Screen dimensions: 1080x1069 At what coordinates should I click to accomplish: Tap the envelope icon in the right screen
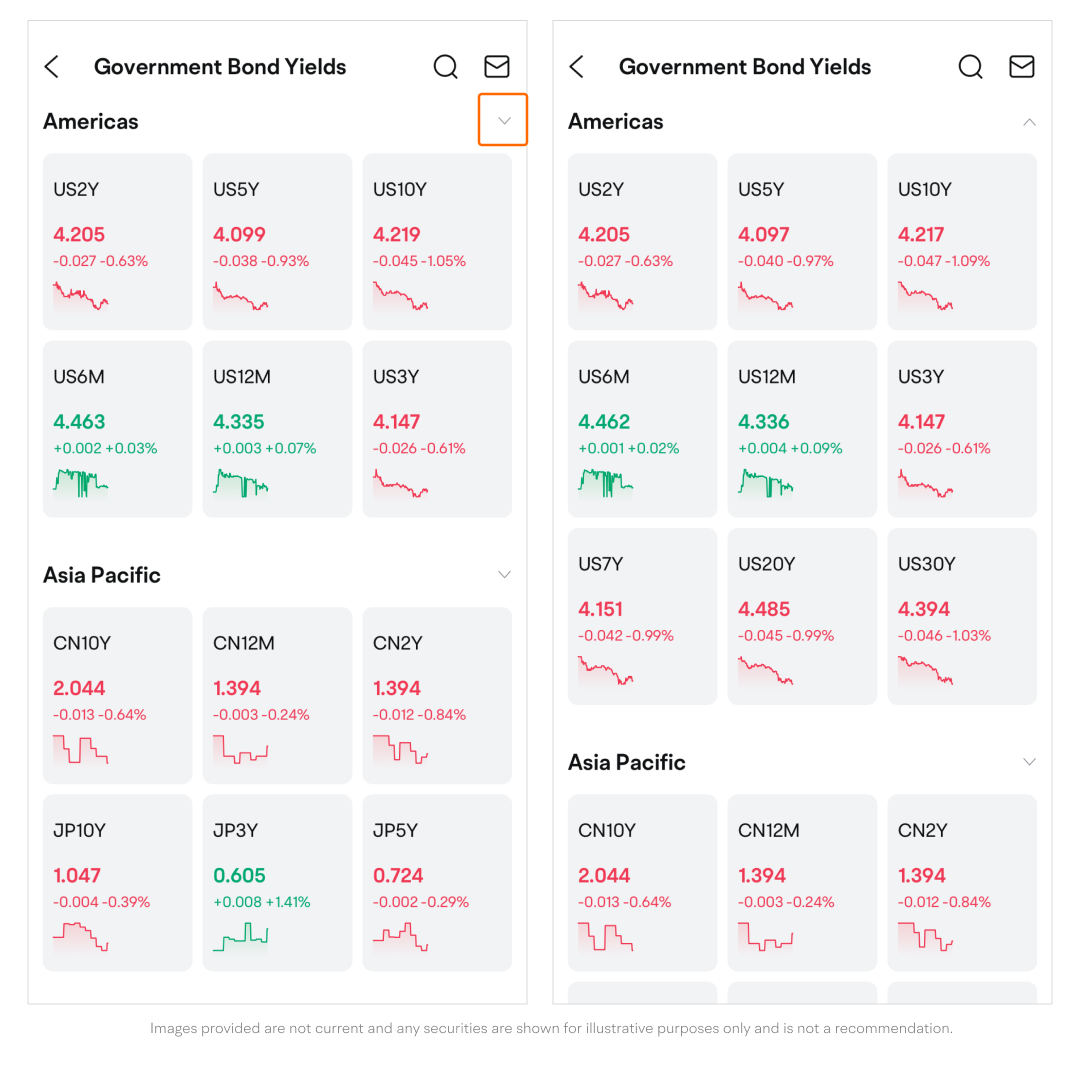1022,67
